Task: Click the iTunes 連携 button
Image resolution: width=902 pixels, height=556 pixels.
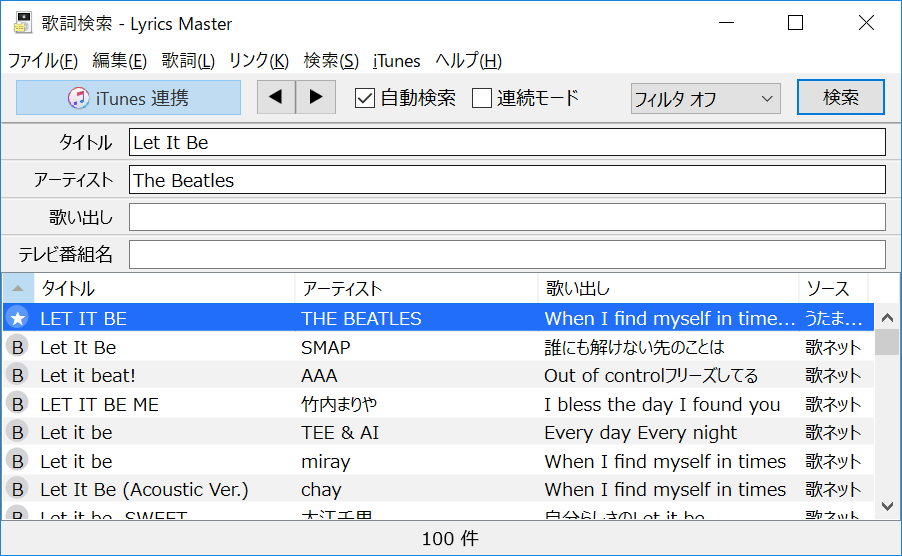Action: 128,98
